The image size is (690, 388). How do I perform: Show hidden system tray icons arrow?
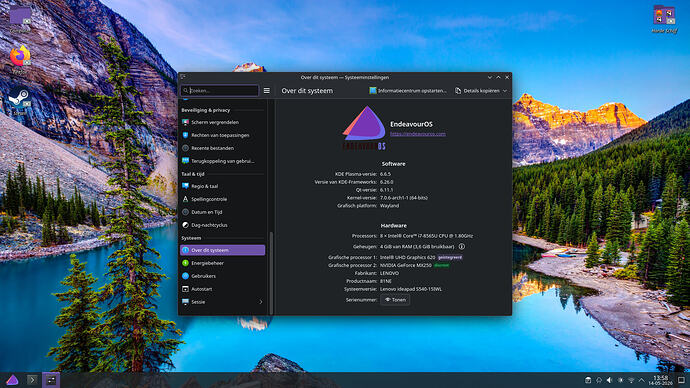(641, 380)
